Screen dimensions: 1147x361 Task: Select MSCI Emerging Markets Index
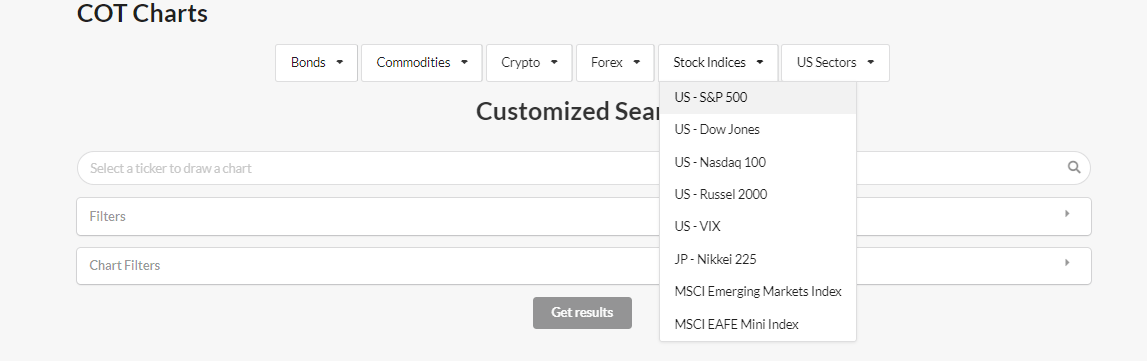point(758,292)
